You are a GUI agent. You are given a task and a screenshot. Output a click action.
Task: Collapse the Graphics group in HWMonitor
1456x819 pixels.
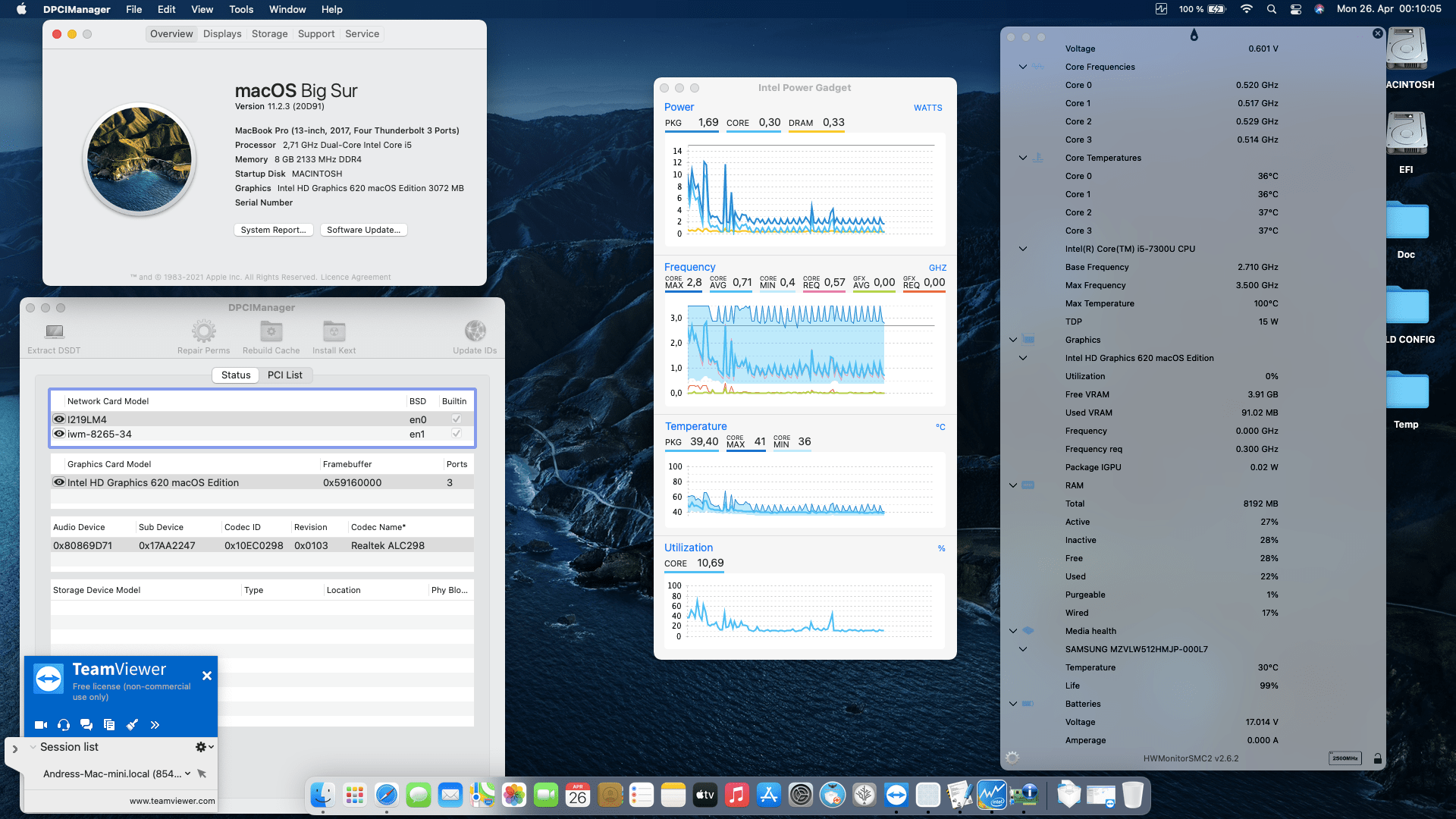tap(1013, 340)
